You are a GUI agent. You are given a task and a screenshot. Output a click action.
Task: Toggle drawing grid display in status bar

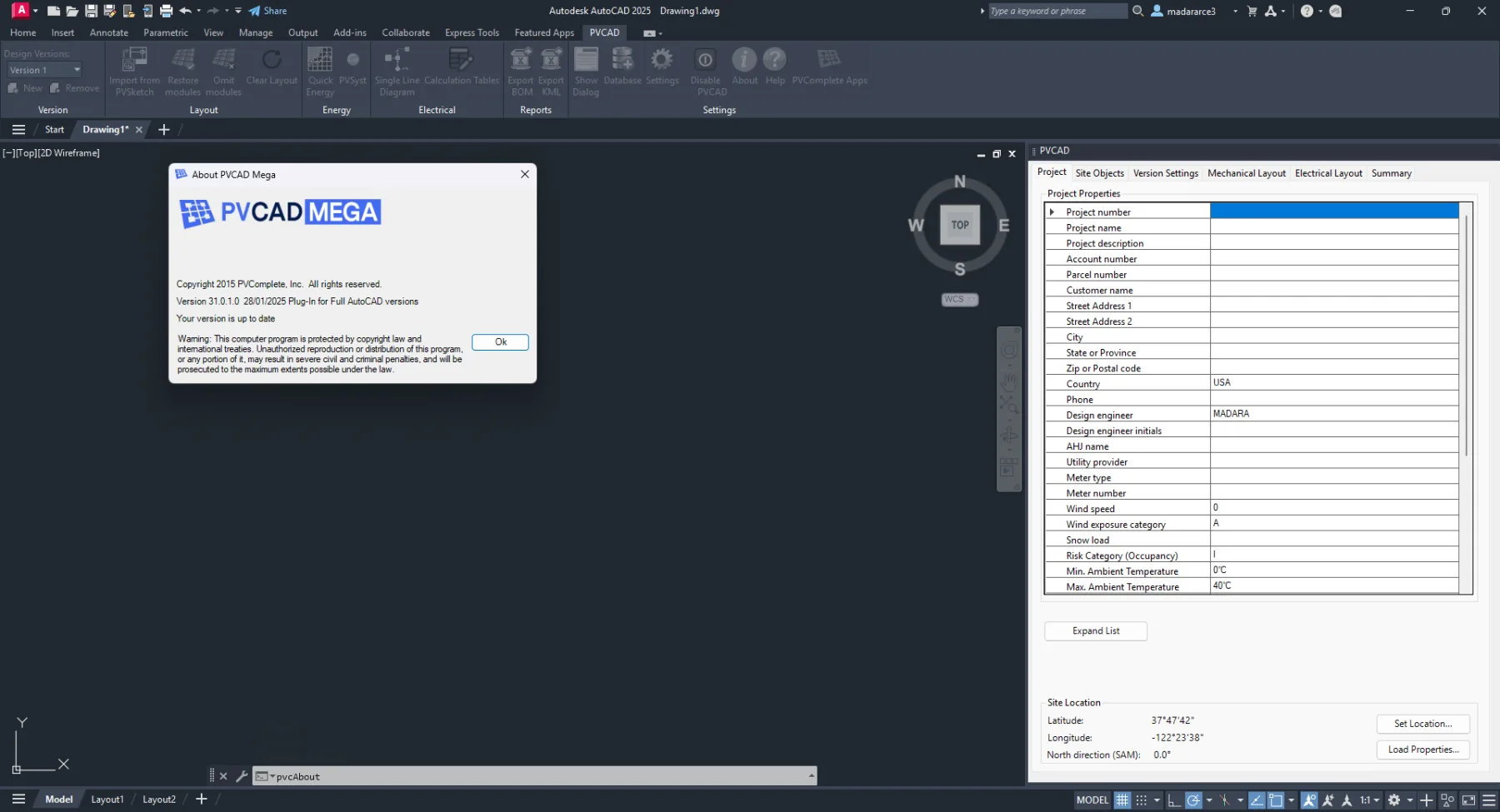[1122, 800]
